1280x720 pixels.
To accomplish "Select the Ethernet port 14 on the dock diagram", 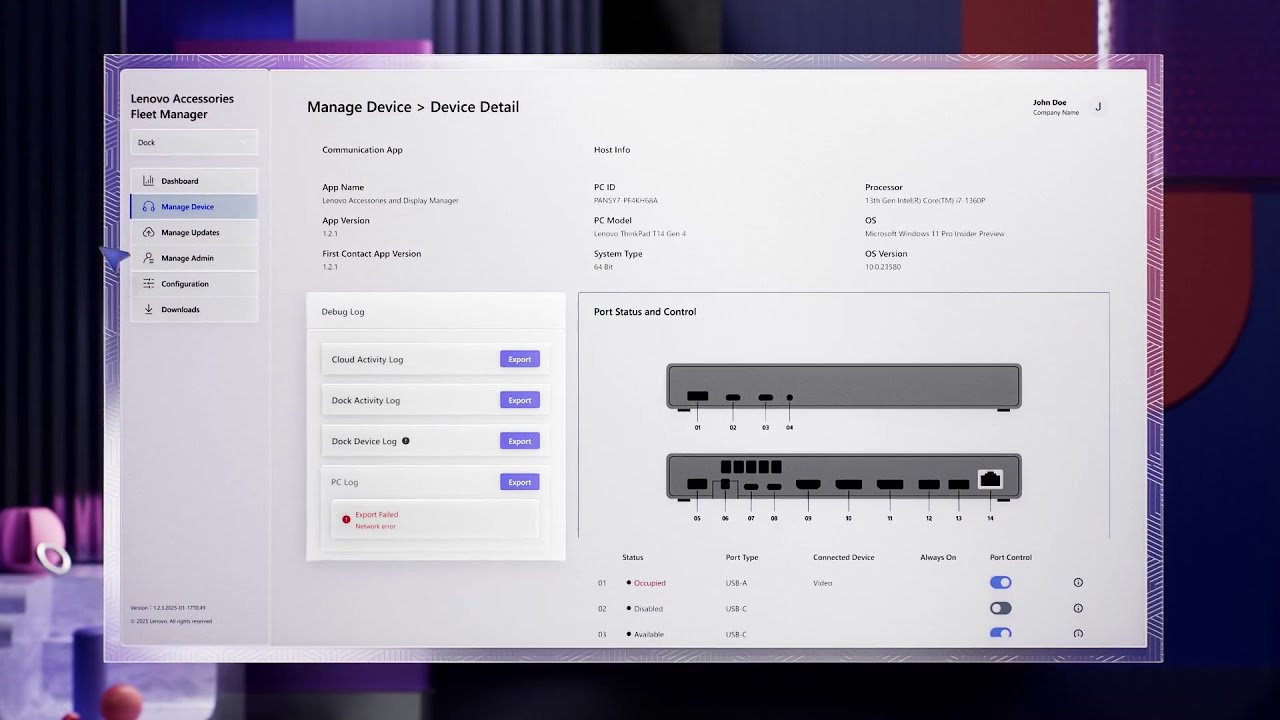I will (990, 480).
